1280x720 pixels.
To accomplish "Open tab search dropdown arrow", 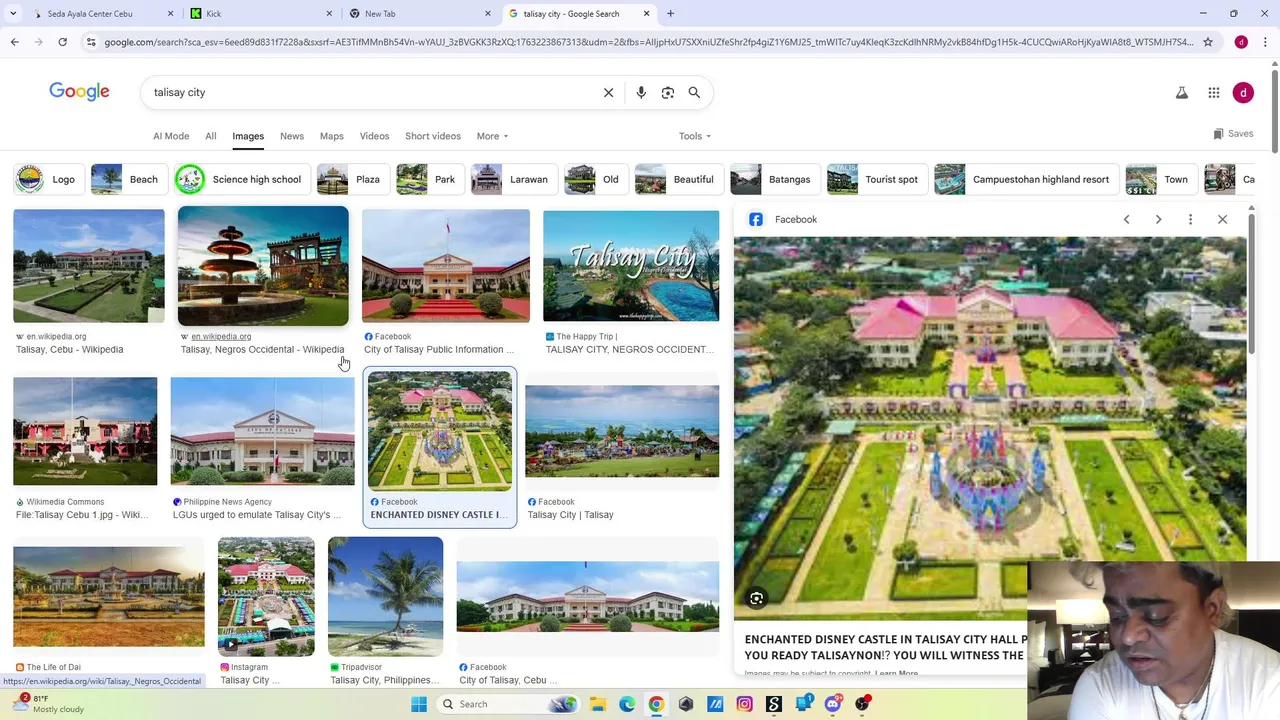I will coord(13,14).
